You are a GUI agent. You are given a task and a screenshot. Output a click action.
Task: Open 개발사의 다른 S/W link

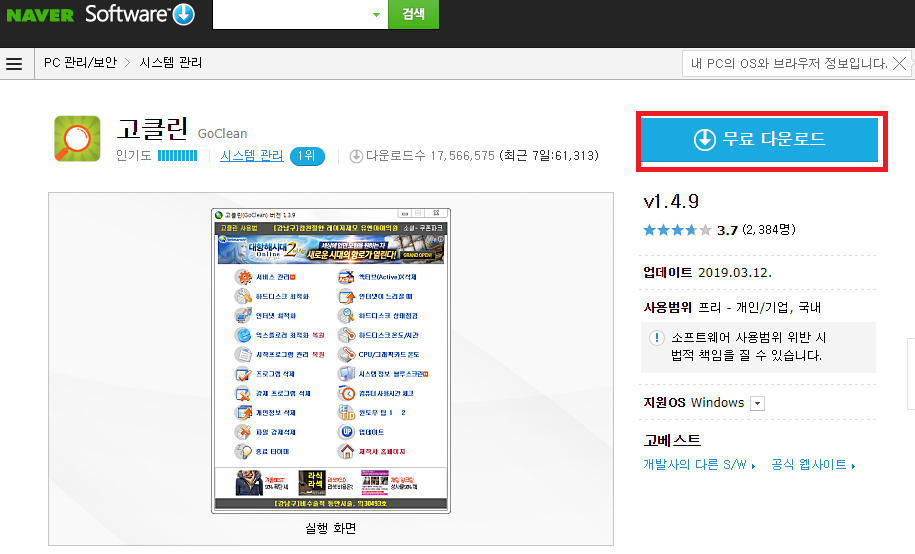(x=699, y=465)
